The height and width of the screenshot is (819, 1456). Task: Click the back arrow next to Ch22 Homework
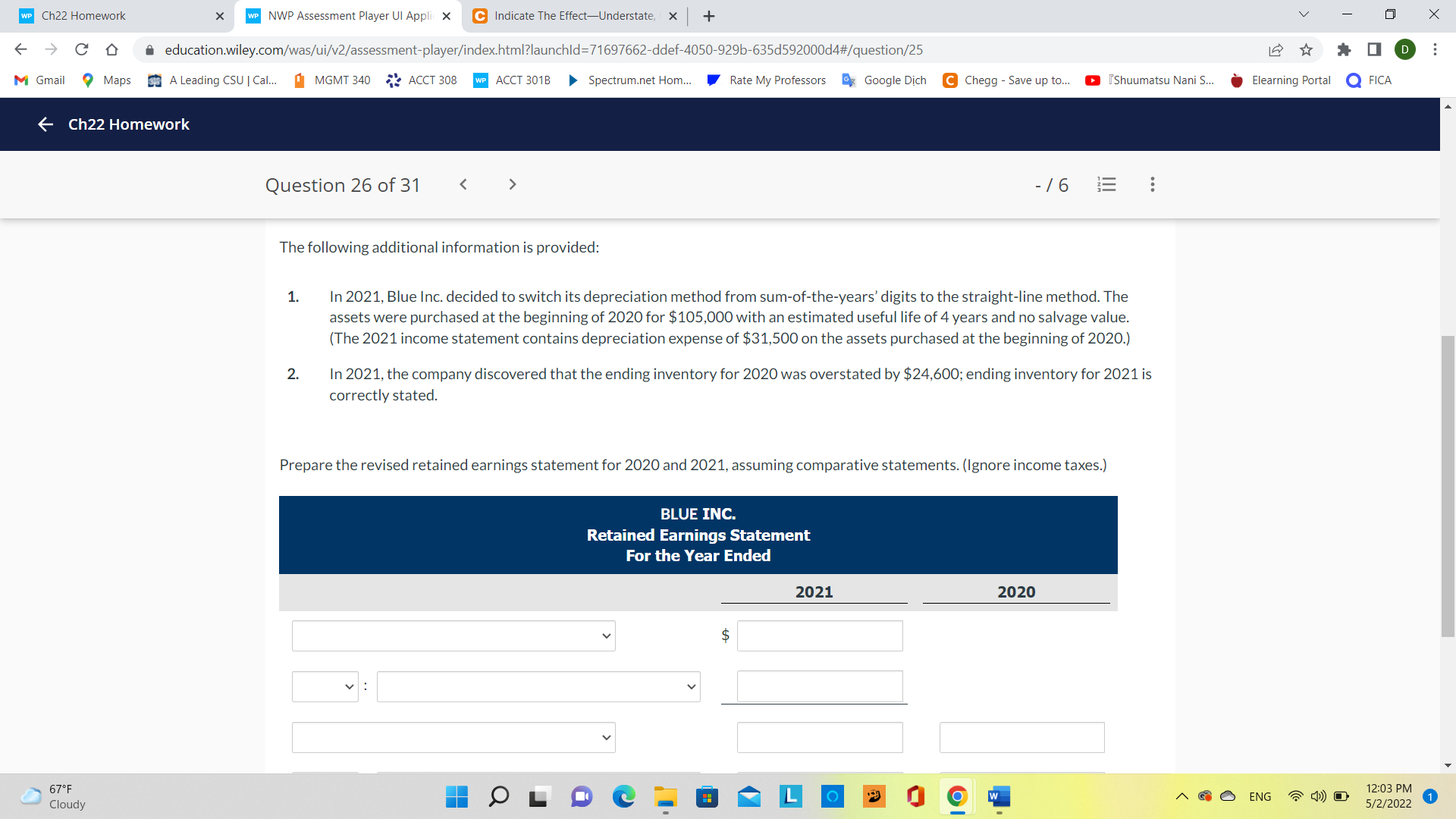45,124
